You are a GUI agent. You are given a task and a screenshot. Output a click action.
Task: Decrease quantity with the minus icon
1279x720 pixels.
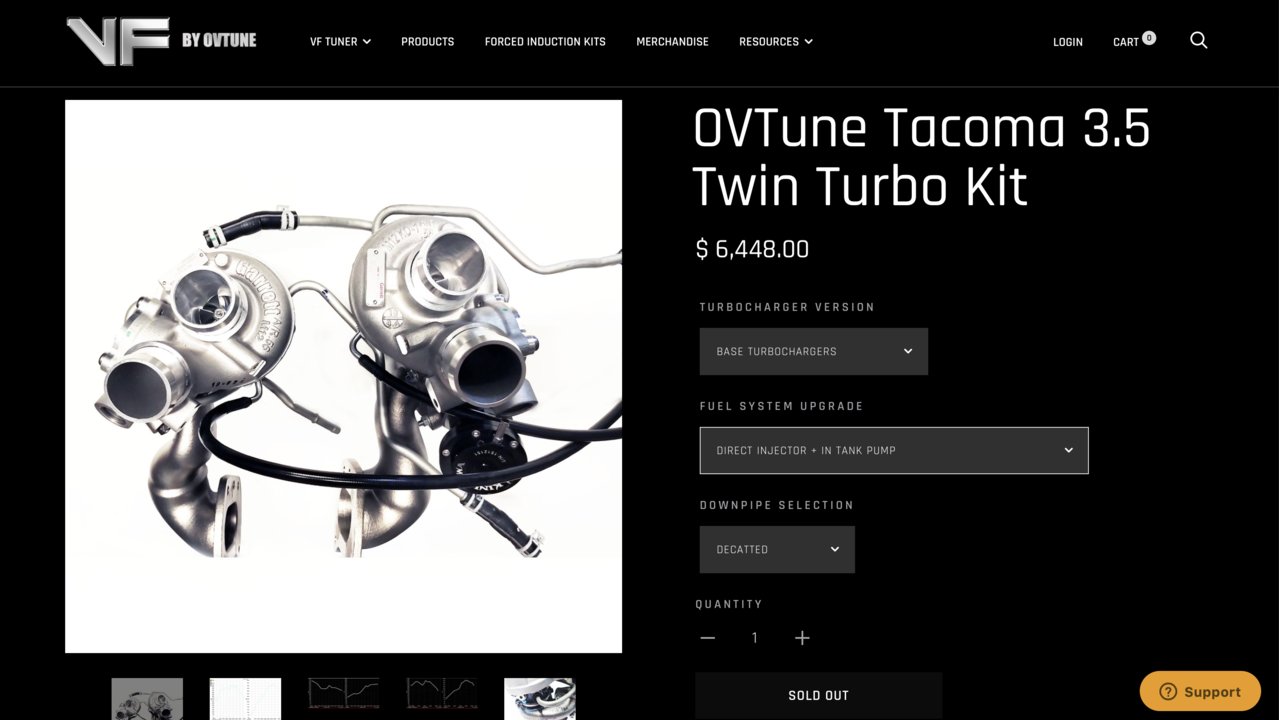coord(708,638)
